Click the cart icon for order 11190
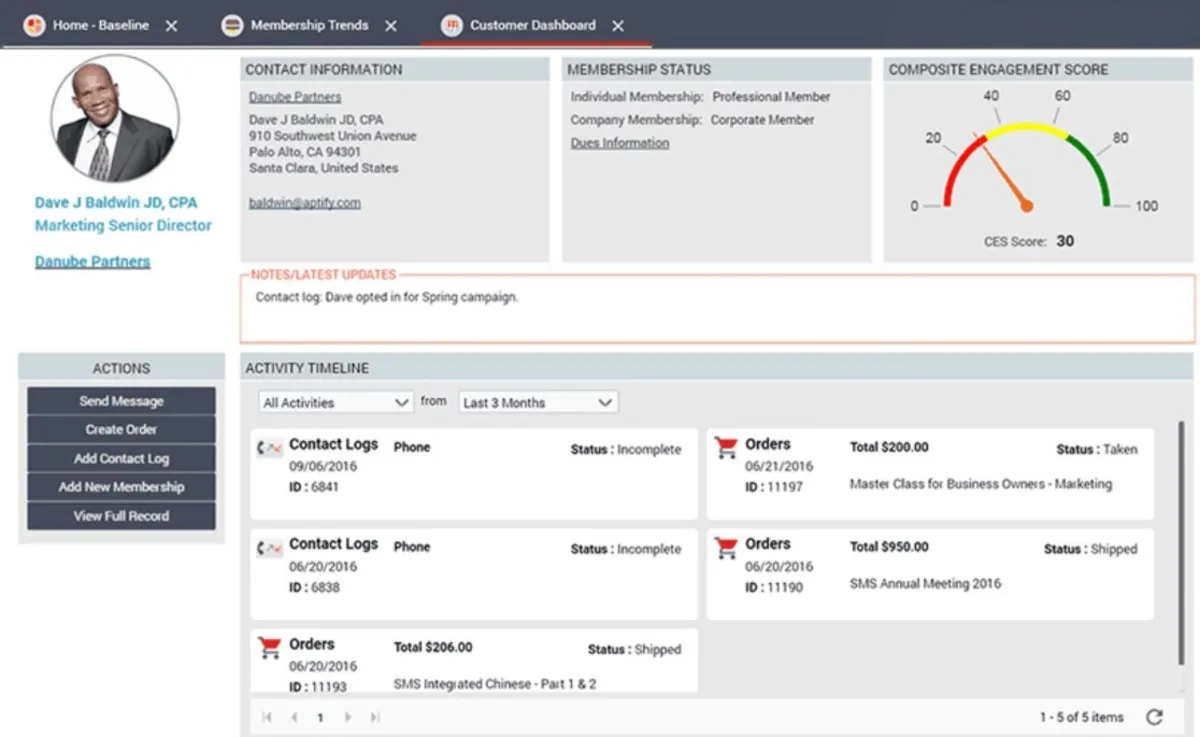Image resolution: width=1200 pixels, height=737 pixels. [726, 548]
